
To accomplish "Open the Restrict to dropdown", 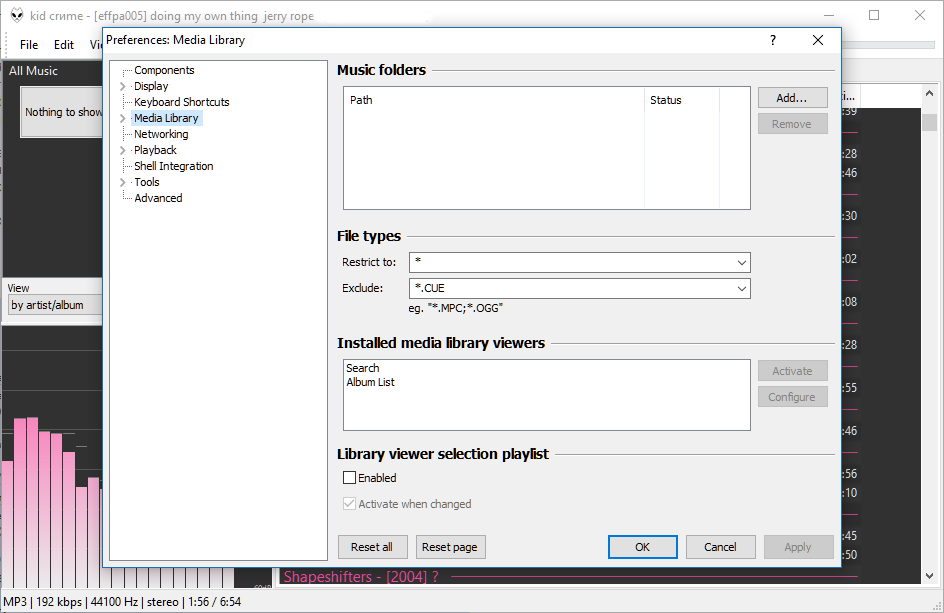I will coord(741,262).
